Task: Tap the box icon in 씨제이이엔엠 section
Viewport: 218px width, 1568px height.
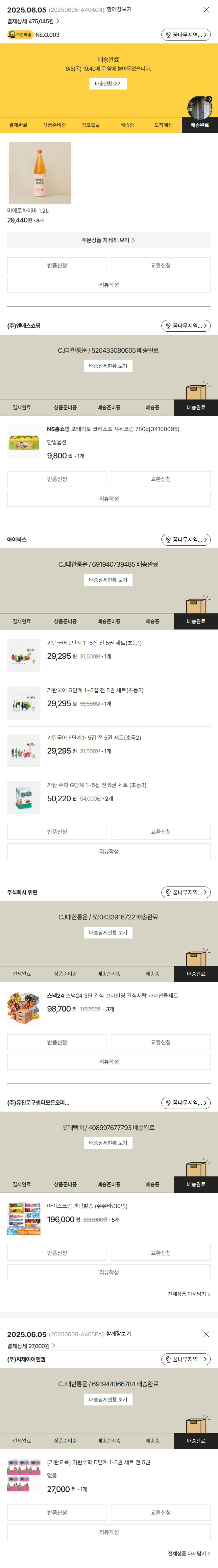Action: 197,1424
